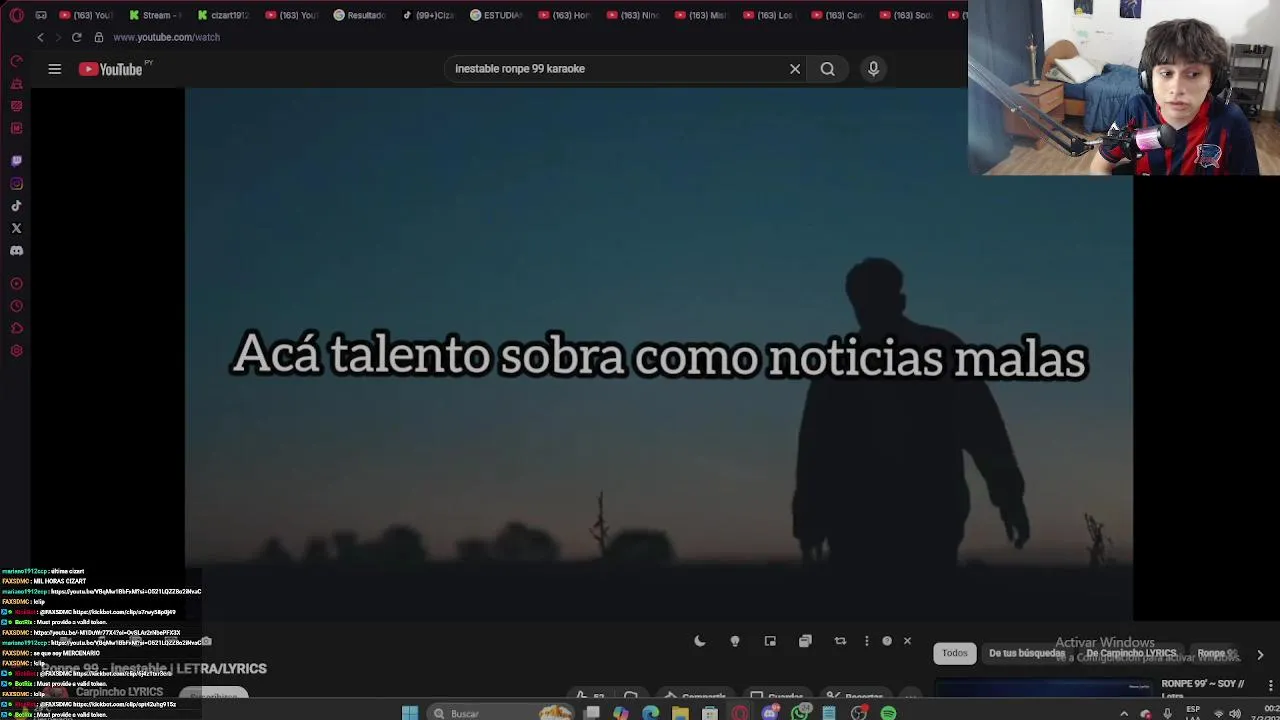Click the Inestable lyrics video player
Viewport: 1280px width, 720px height.
[658, 354]
